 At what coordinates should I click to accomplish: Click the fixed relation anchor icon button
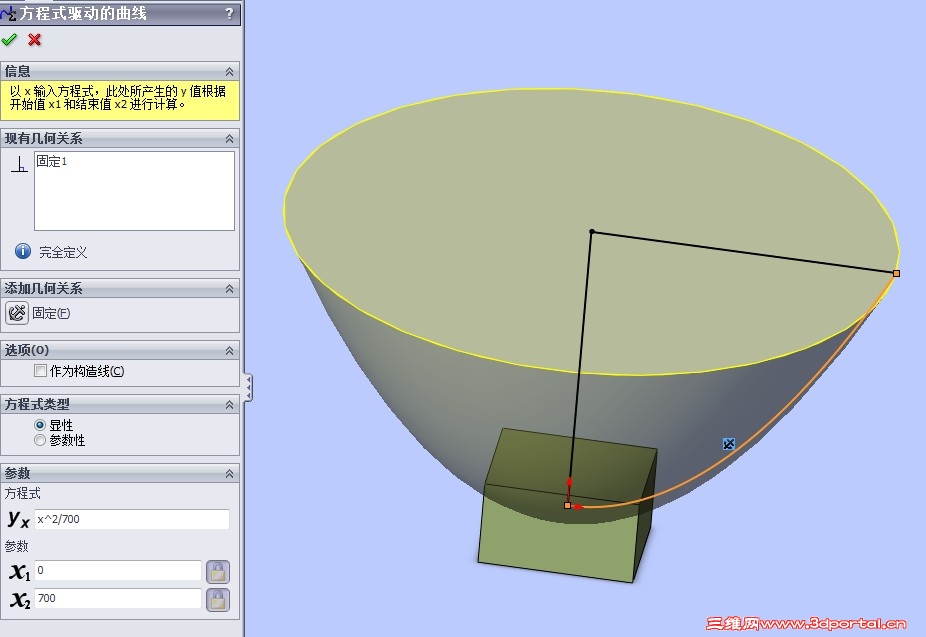pyautogui.click(x=17, y=313)
